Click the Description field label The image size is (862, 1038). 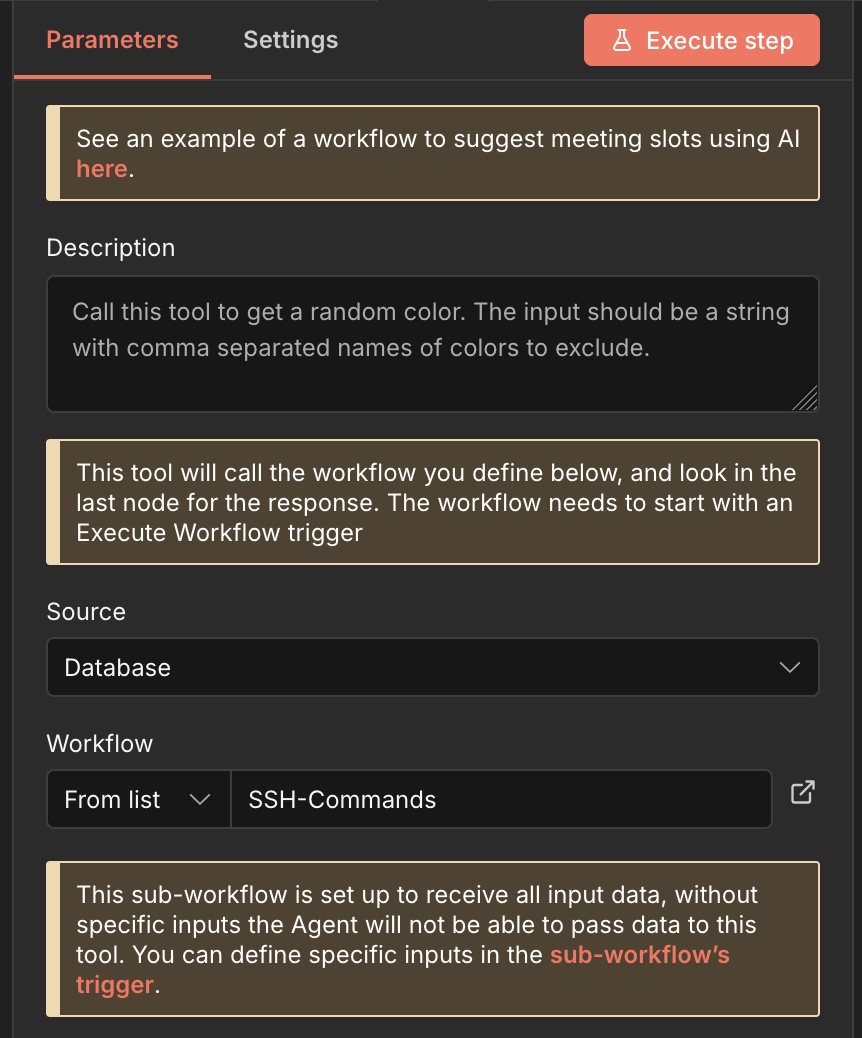pyautogui.click(x=111, y=248)
